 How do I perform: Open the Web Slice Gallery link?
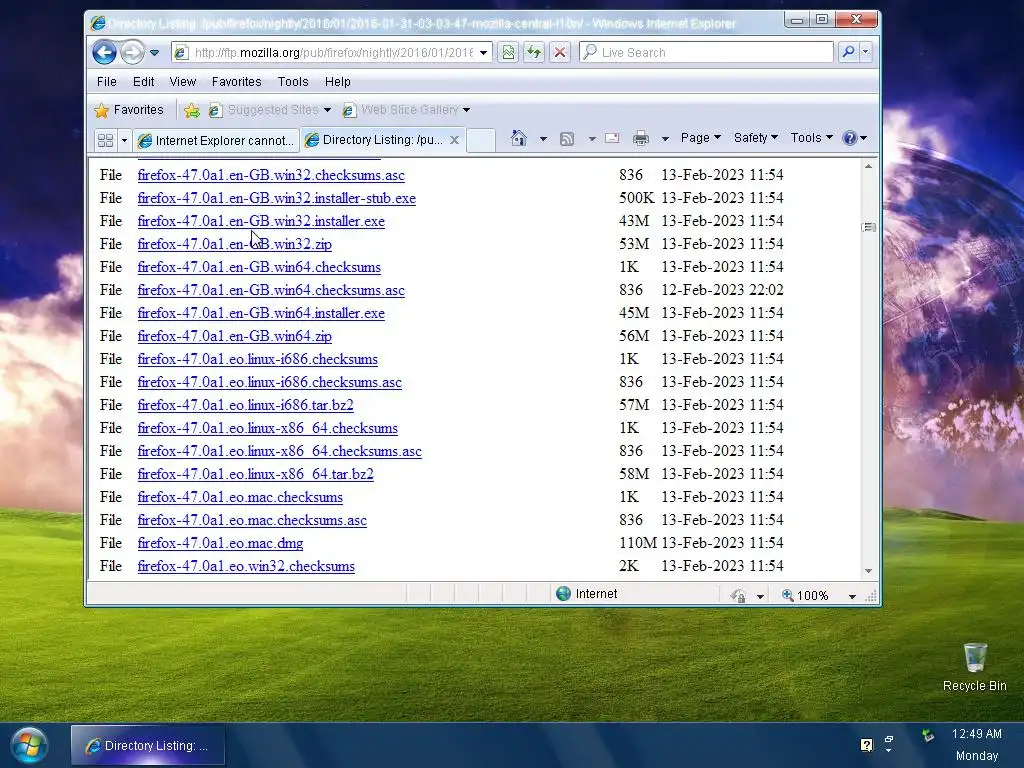coord(406,110)
